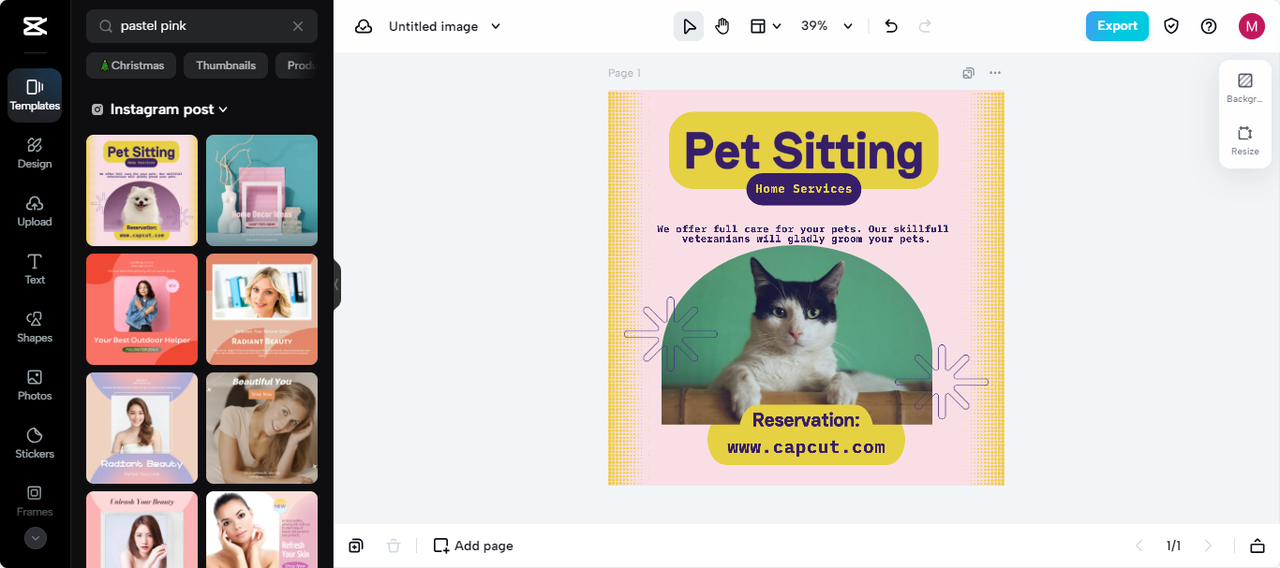Click the Add page button
Image resolution: width=1280 pixels, height=568 pixels.
click(x=473, y=546)
